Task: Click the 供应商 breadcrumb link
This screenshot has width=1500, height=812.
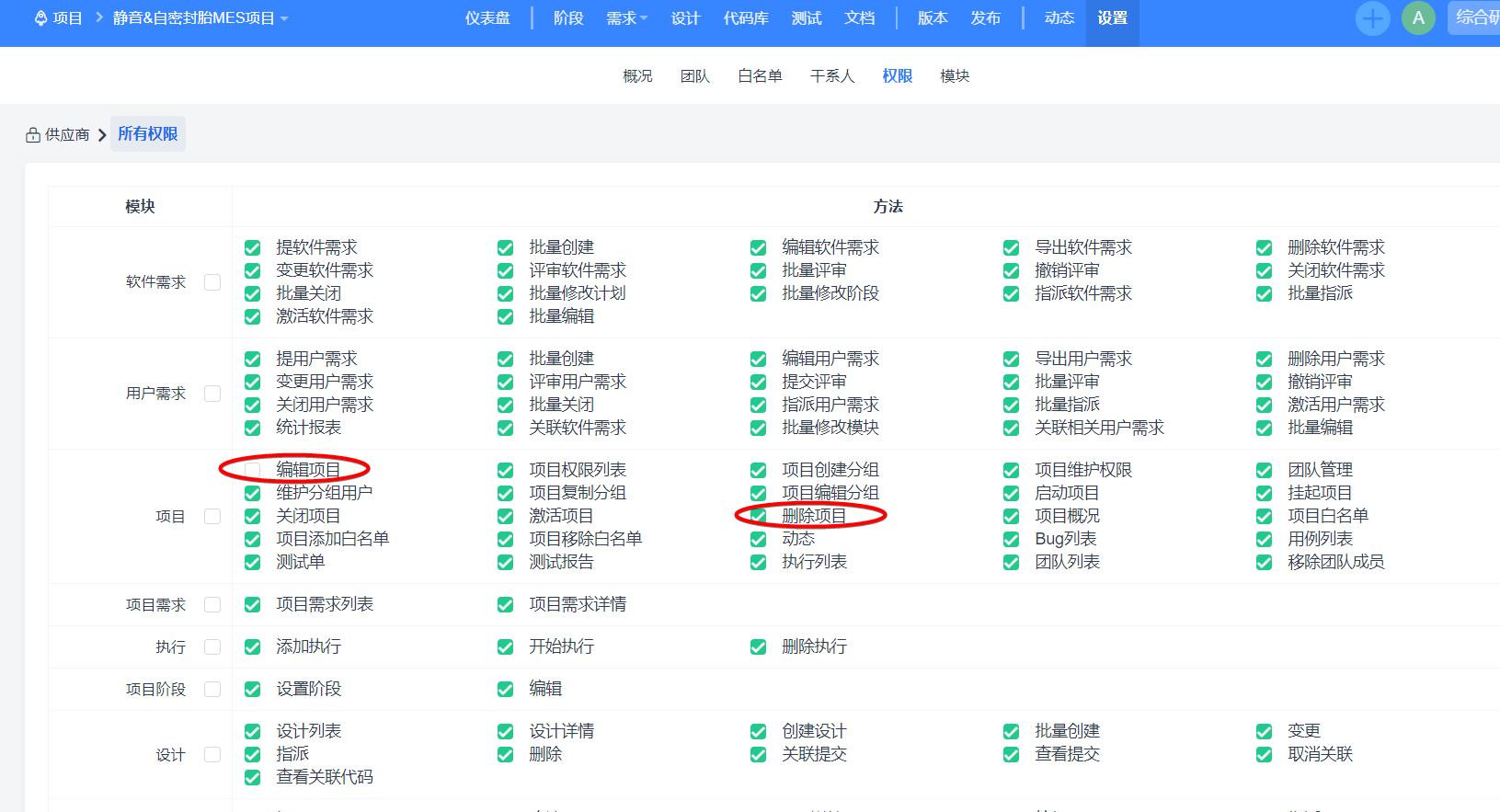Action: 67,135
